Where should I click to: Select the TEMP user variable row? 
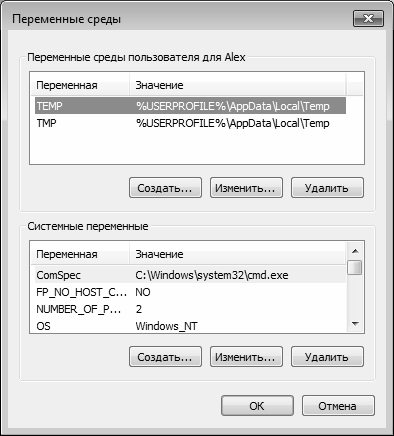pos(190,106)
